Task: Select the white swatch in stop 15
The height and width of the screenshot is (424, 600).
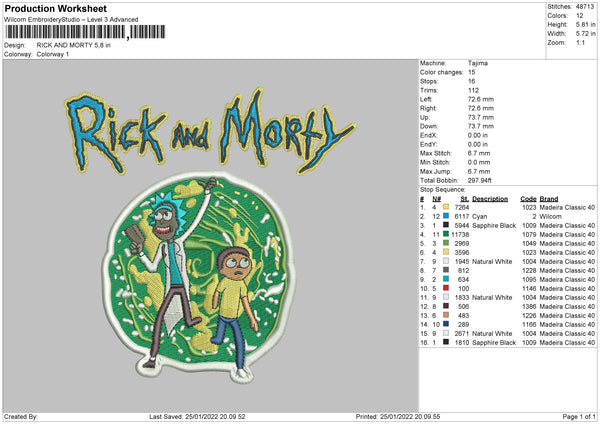Action: (x=446, y=333)
